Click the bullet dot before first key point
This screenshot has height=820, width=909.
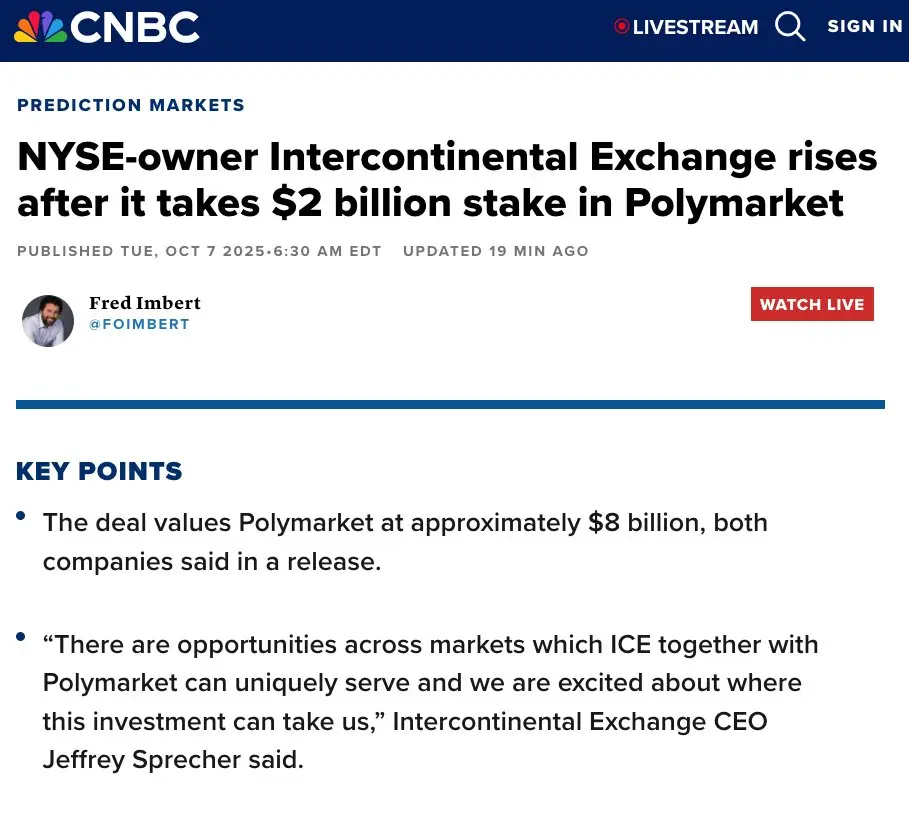pos(21,516)
